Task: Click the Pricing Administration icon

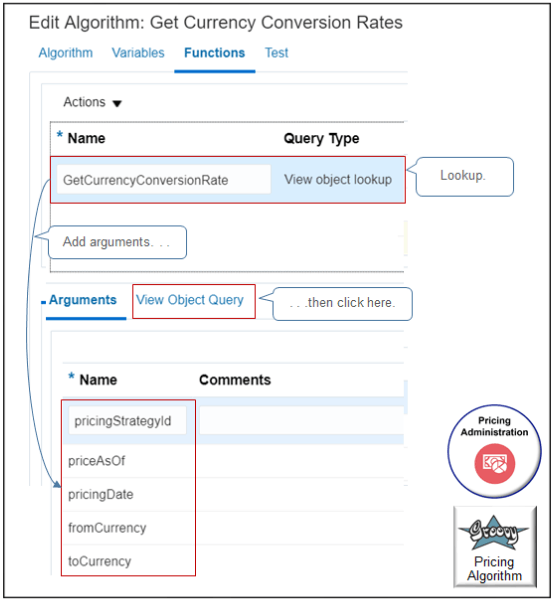Action: click(494, 451)
